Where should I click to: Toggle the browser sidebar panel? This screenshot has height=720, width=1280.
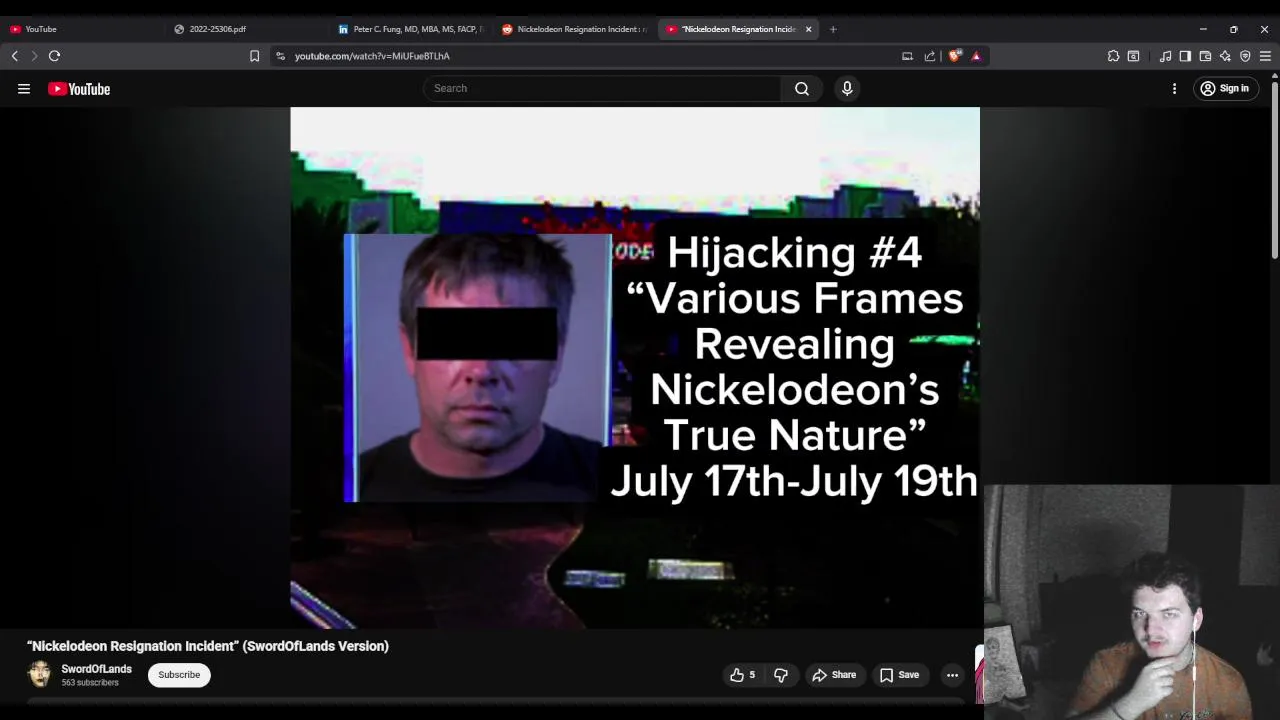[1185, 56]
